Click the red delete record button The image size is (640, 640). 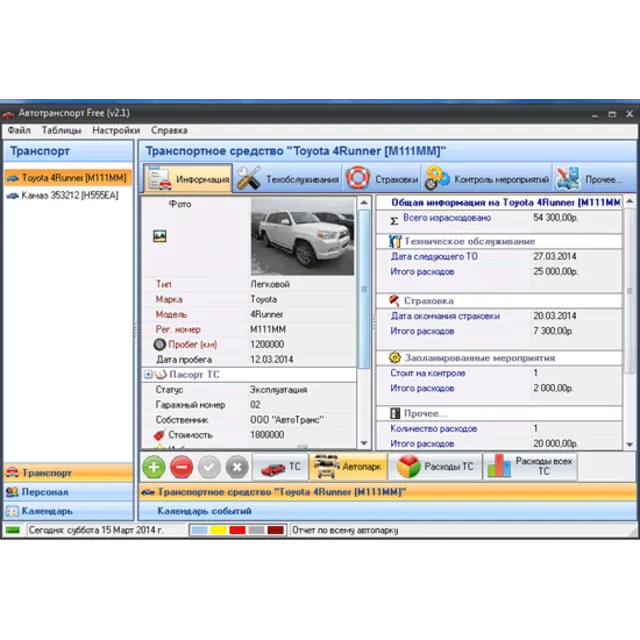(182, 467)
